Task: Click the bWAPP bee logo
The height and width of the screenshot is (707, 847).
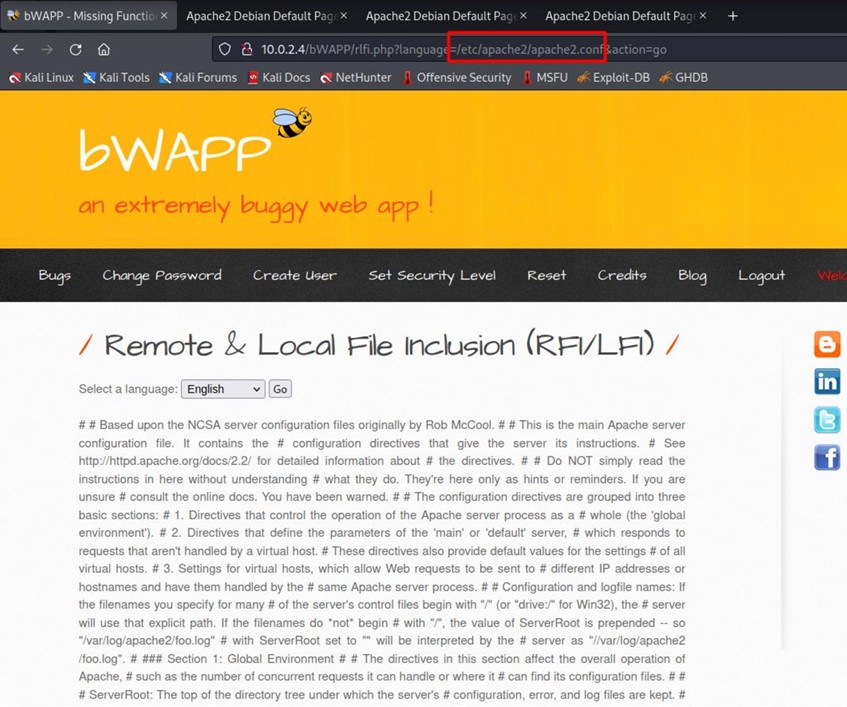Action: coord(292,122)
